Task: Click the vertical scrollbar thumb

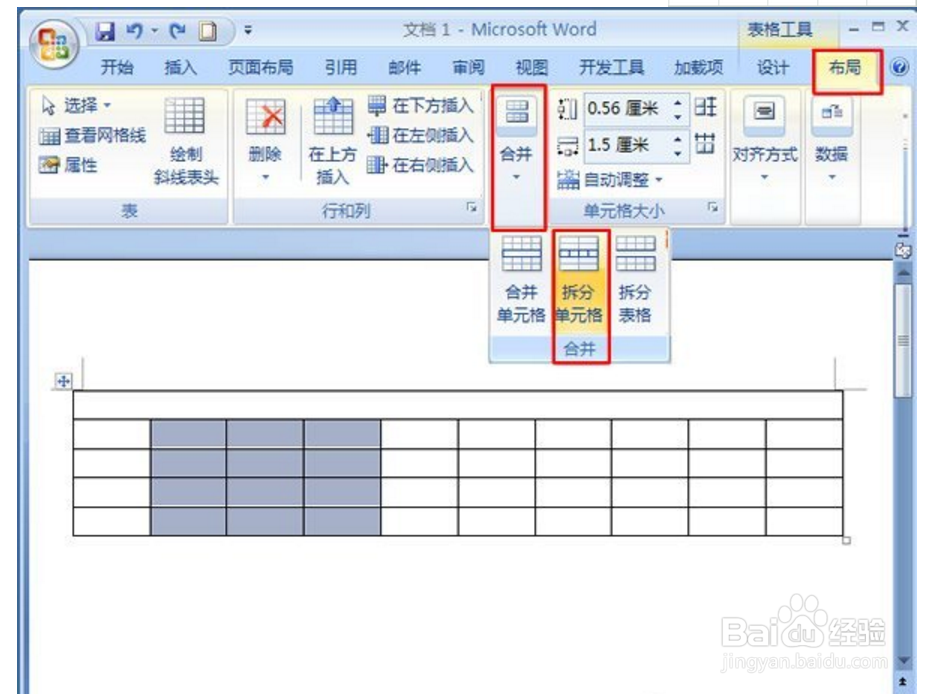Action: (903, 340)
